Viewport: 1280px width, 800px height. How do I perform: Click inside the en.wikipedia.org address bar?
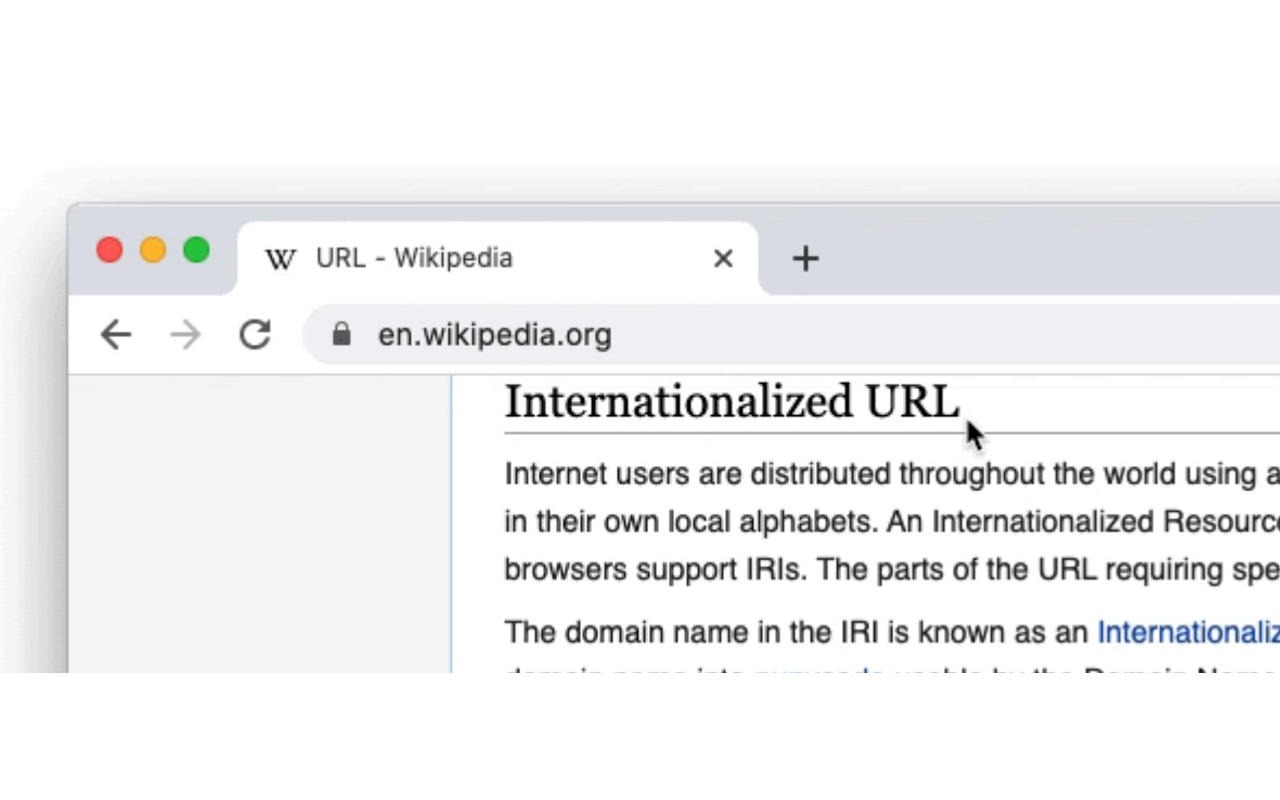pyautogui.click(x=495, y=334)
